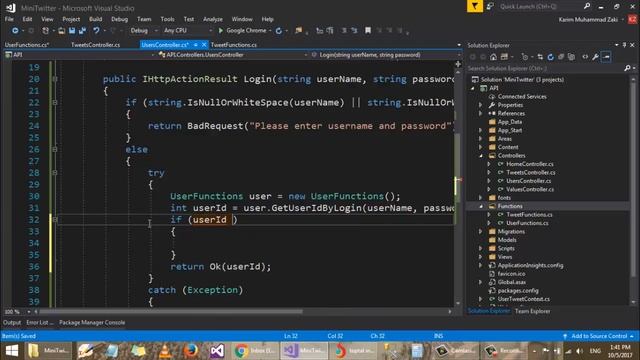
Task: Click the Save All toolbar icon
Action: [x=82, y=31]
